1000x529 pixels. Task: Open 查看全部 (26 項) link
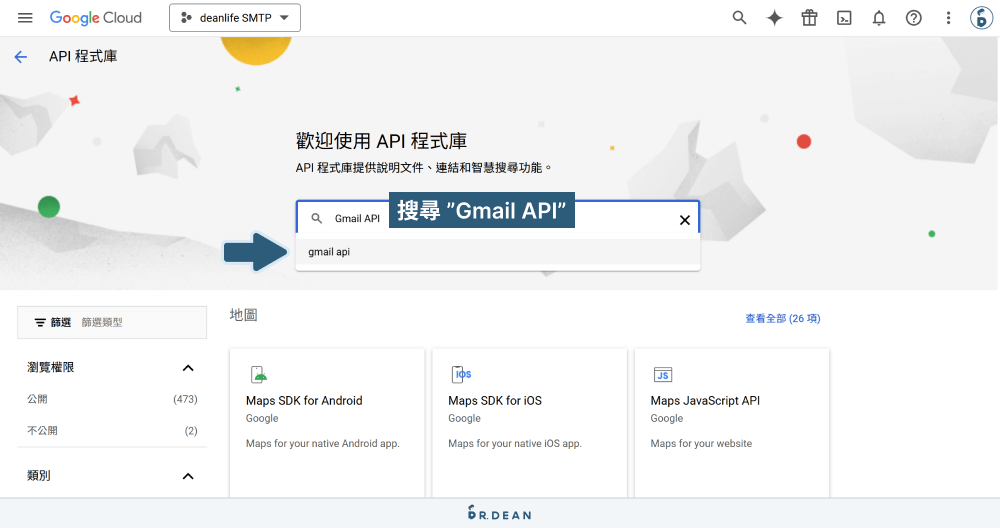tap(783, 318)
